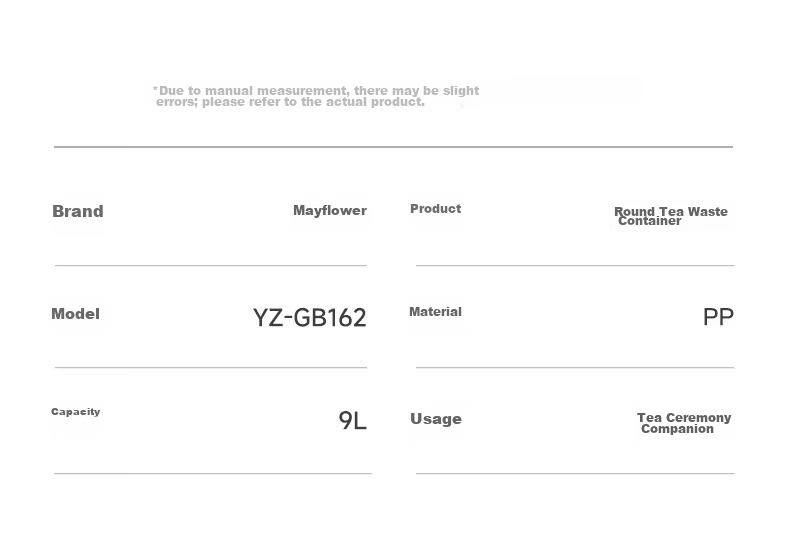Image resolution: width=790 pixels, height=546 pixels.
Task: Click the Model label
Action: coord(76,314)
